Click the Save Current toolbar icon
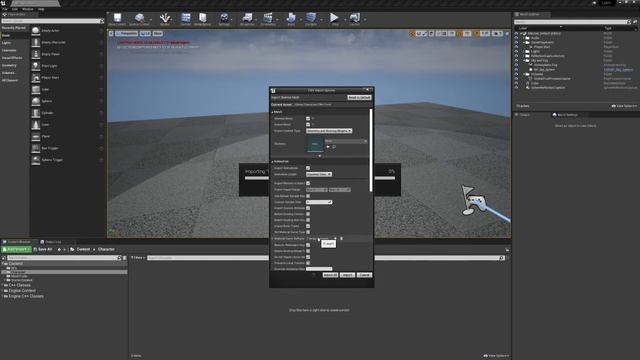This screenshot has height=360, width=640. 117,19
